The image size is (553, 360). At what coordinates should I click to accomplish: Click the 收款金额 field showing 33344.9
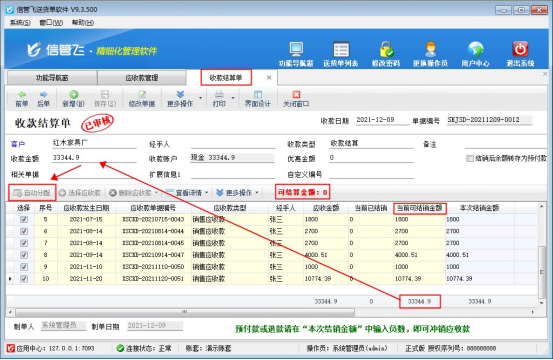94,158
